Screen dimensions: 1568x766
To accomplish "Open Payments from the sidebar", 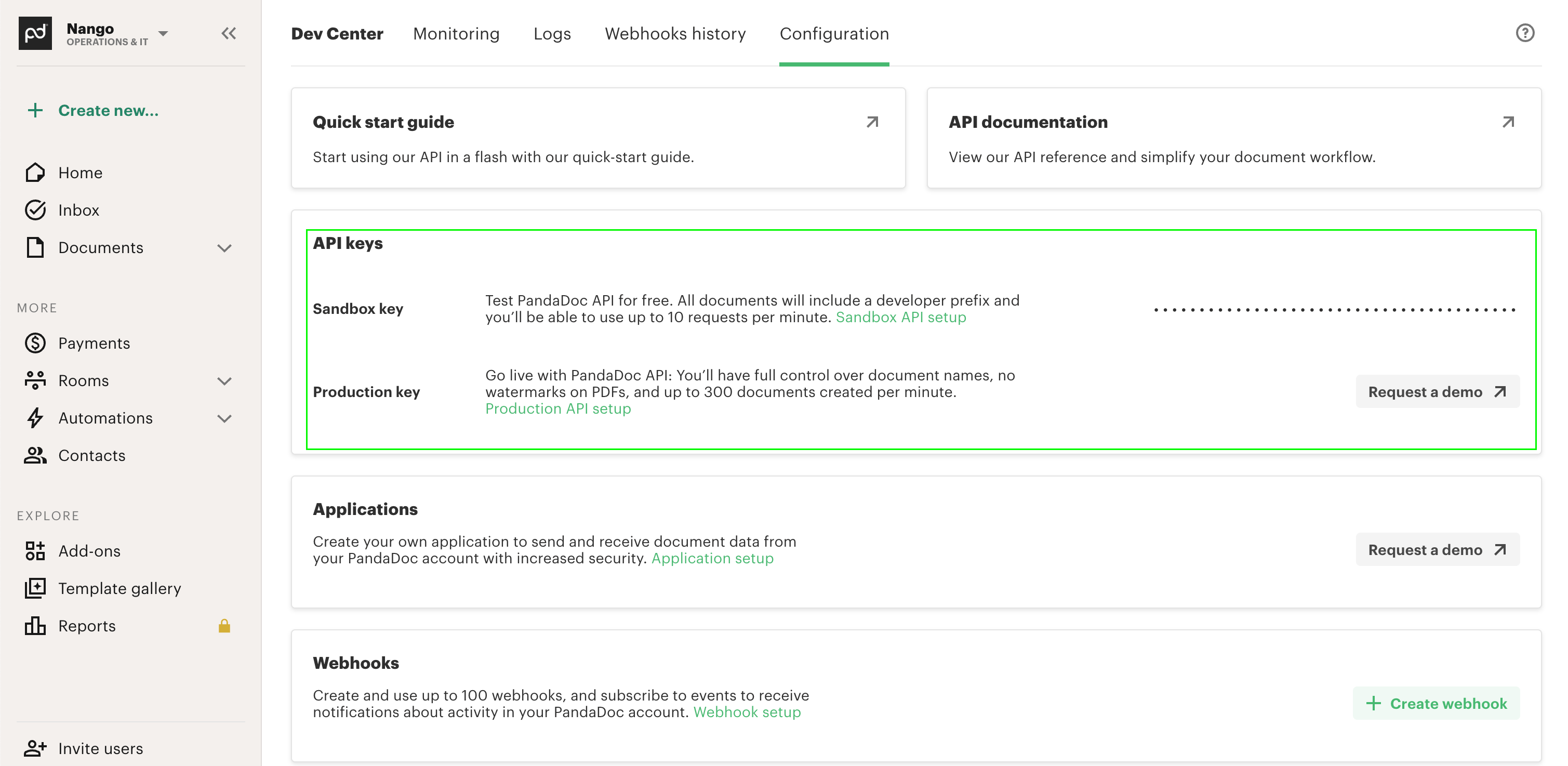I will tap(94, 344).
